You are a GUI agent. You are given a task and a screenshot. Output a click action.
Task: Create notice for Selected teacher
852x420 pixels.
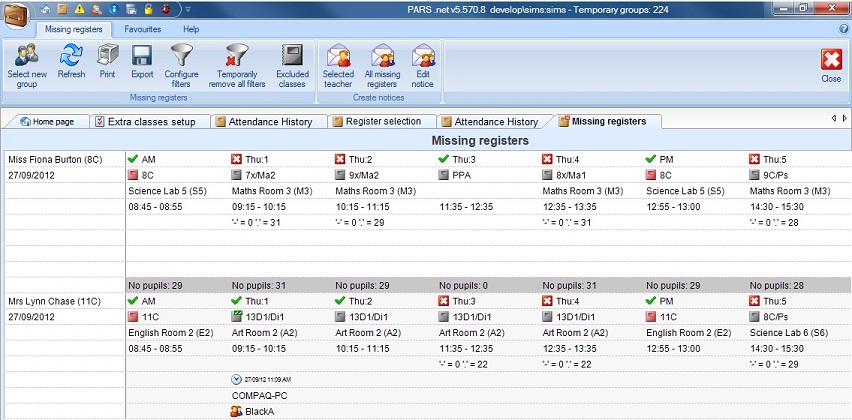338,60
